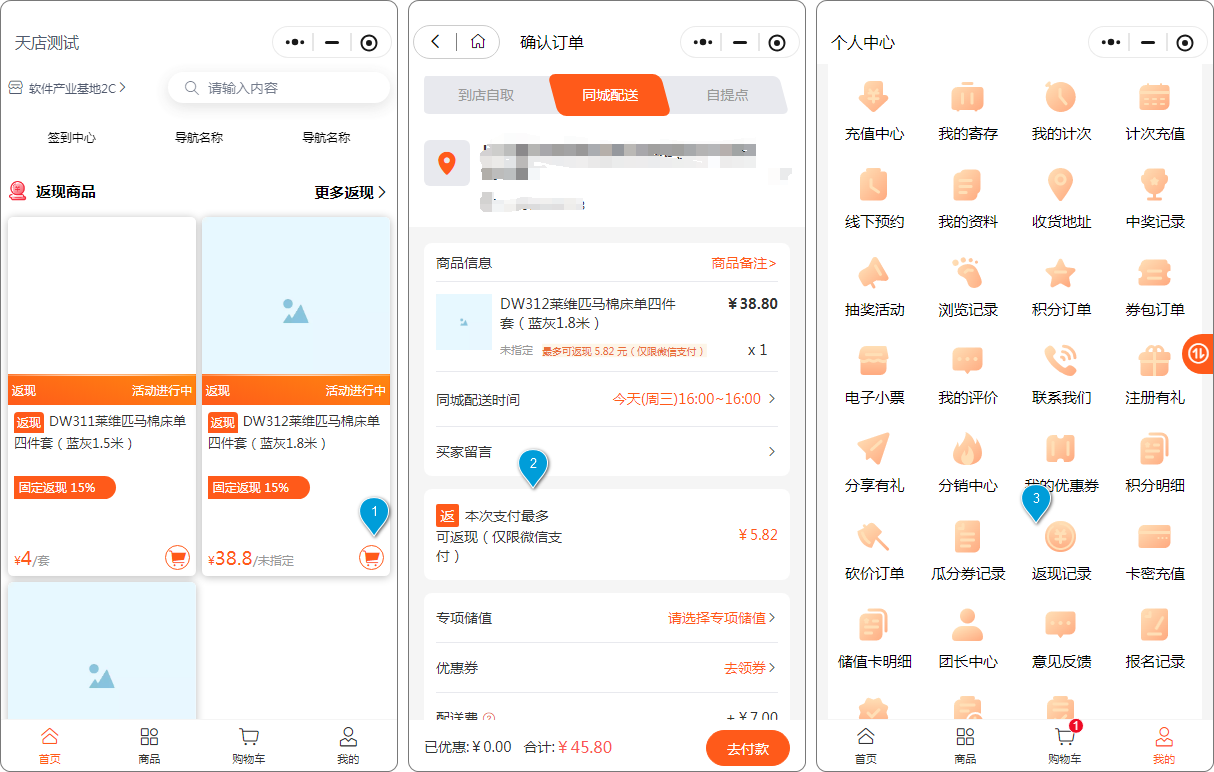
Task: Expand the 买家留言 buyer message row
Action: 770,452
